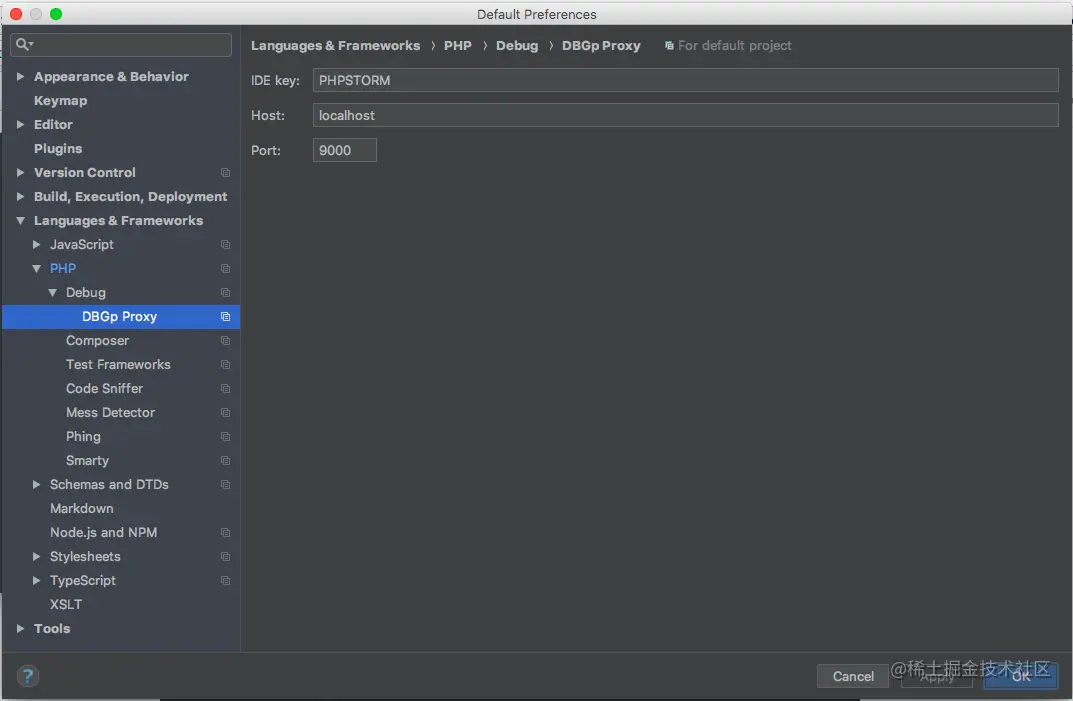Expand the Tools section arrow
The height and width of the screenshot is (701, 1073).
click(21, 628)
